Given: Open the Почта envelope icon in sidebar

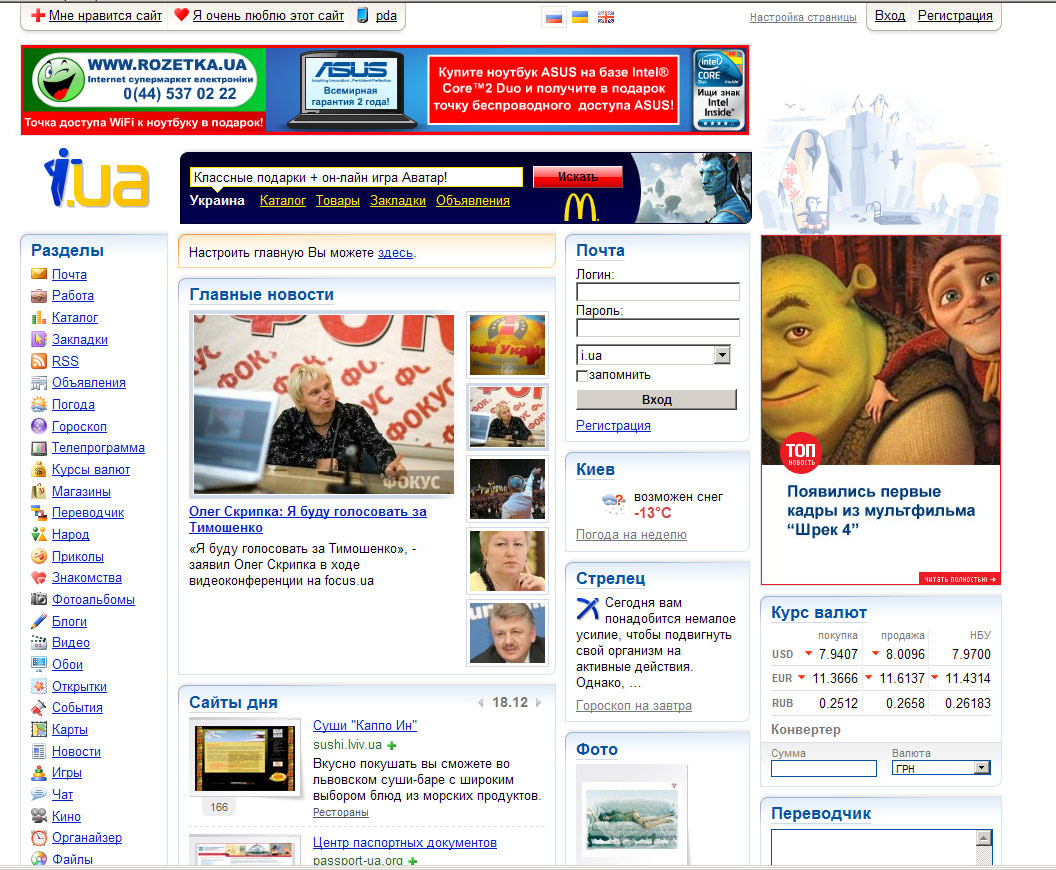Looking at the screenshot, I should coord(39,274).
